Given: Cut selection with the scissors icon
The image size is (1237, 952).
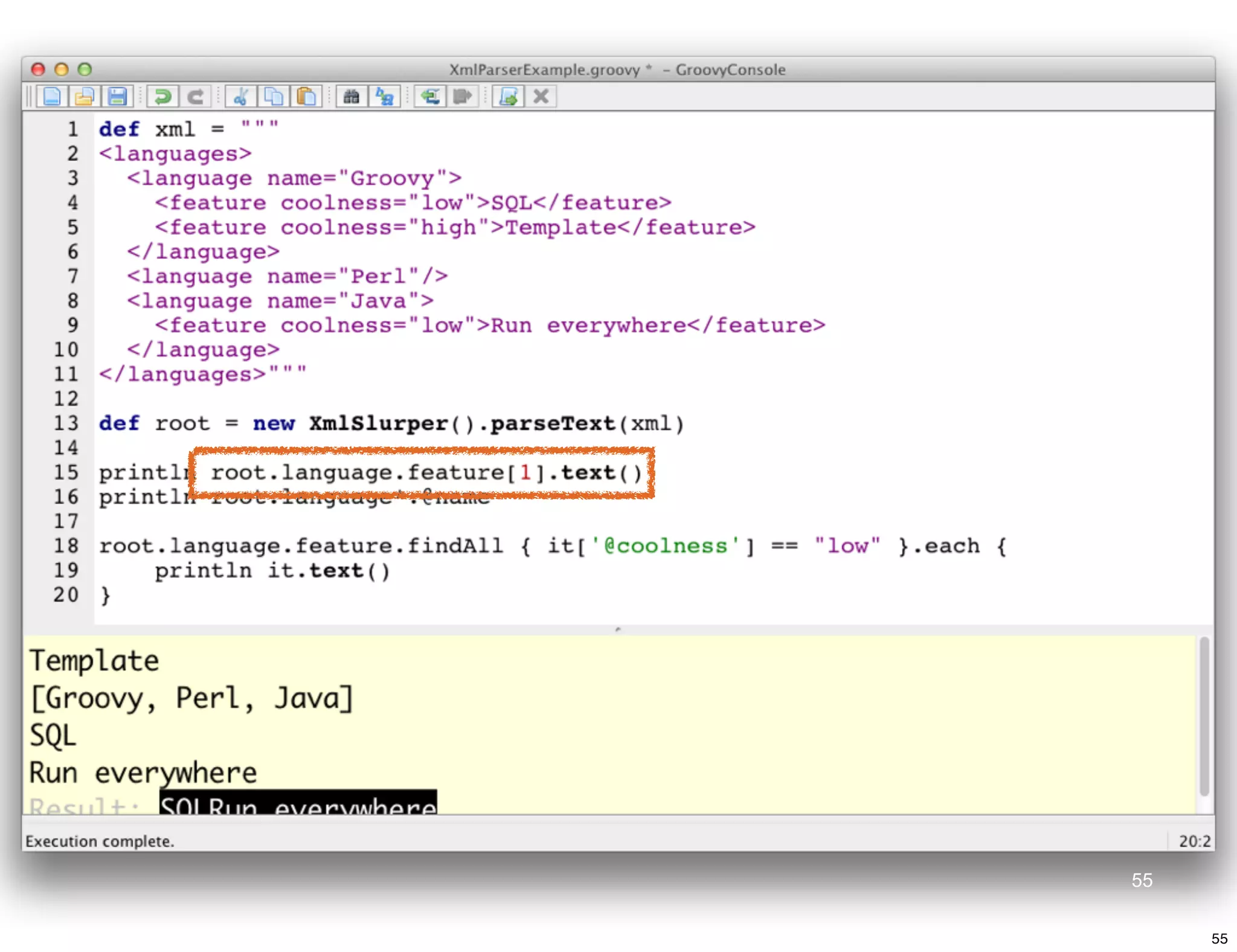Looking at the screenshot, I should tap(241, 97).
